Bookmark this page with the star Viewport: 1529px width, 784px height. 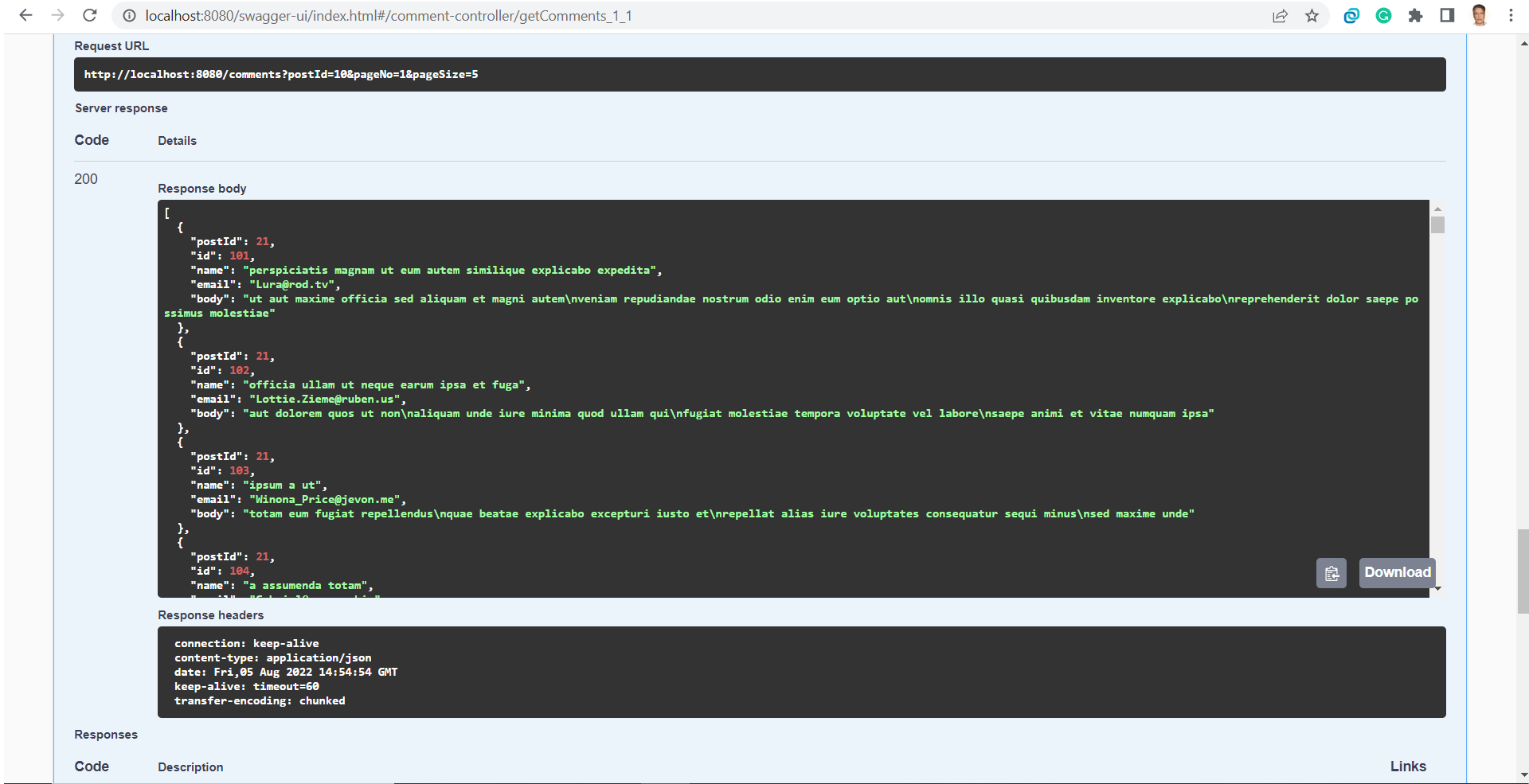[x=1312, y=16]
